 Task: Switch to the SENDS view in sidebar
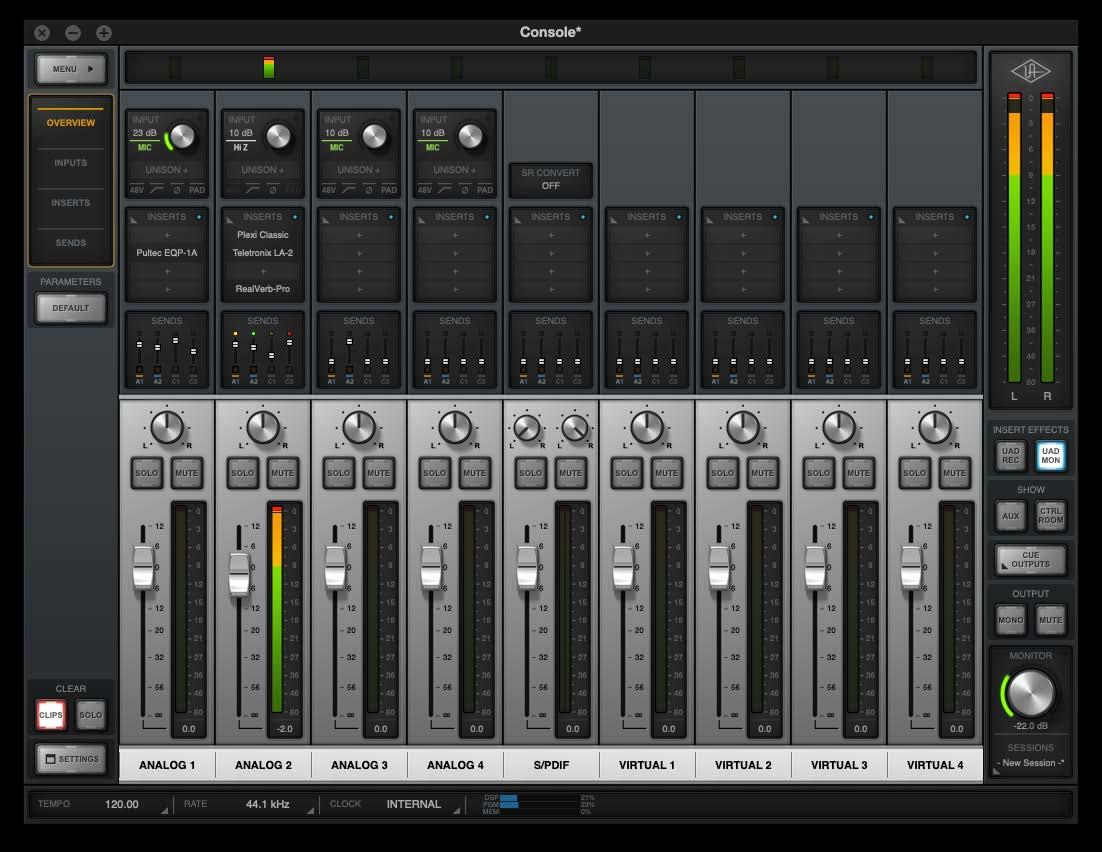click(x=71, y=243)
